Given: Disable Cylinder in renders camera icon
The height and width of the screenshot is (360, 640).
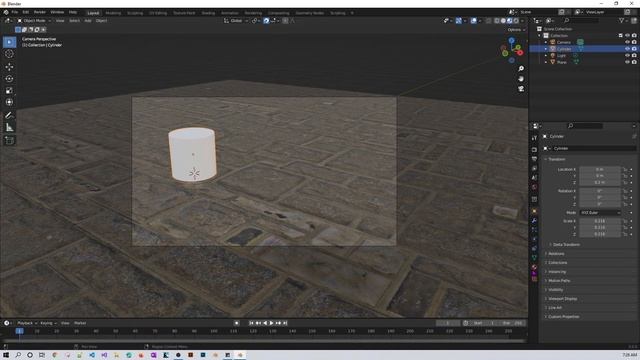Looking at the screenshot, I should click(x=634, y=49).
